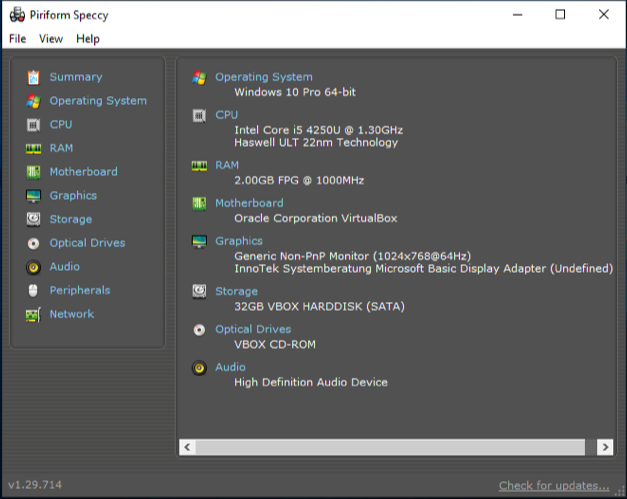The width and height of the screenshot is (627, 499).
Task: Click Audio speaker icon in summary panel
Action: point(199,368)
